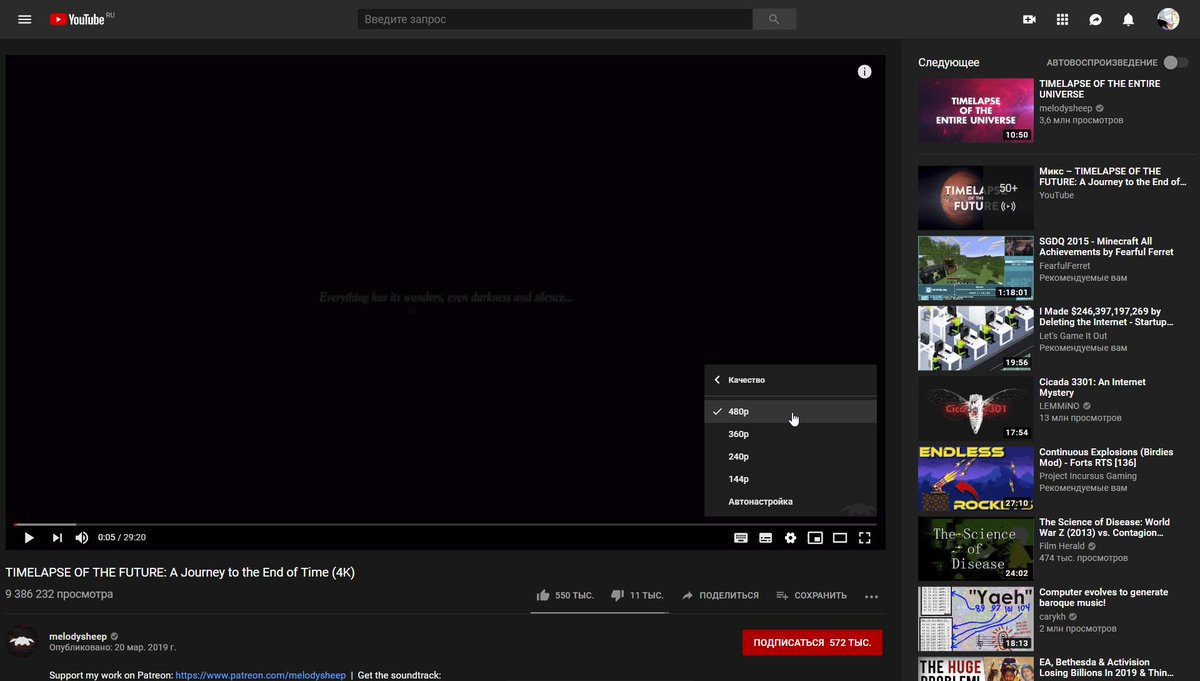The height and width of the screenshot is (681, 1200).
Task: Activate miniplayer mode
Action: pyautogui.click(x=815, y=538)
